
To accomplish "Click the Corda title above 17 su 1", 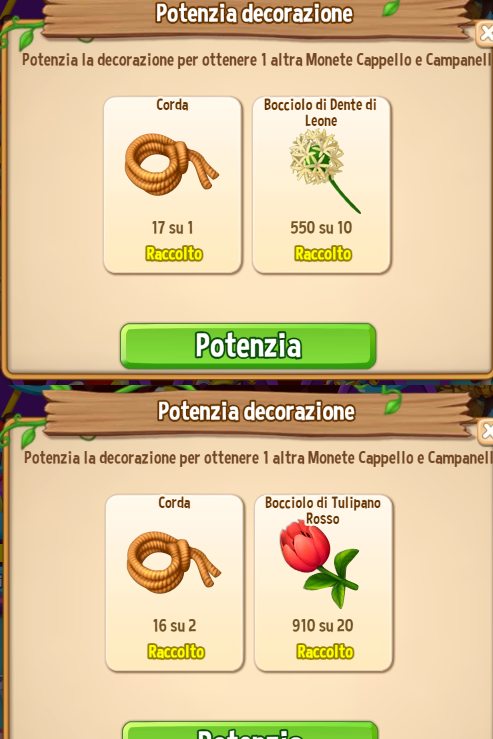I will tap(172, 105).
